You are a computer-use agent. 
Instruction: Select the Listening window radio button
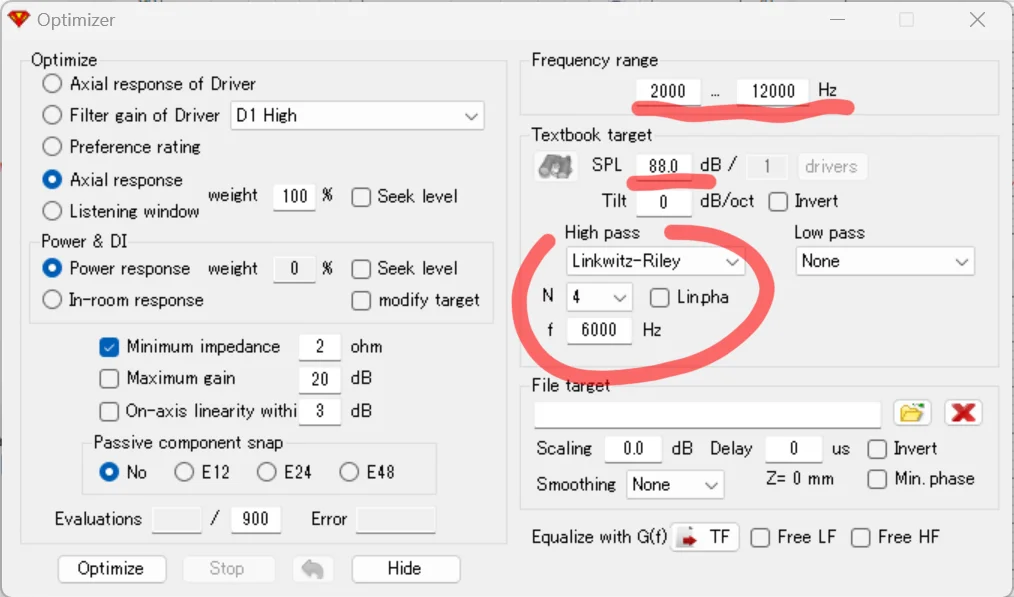coord(53,211)
